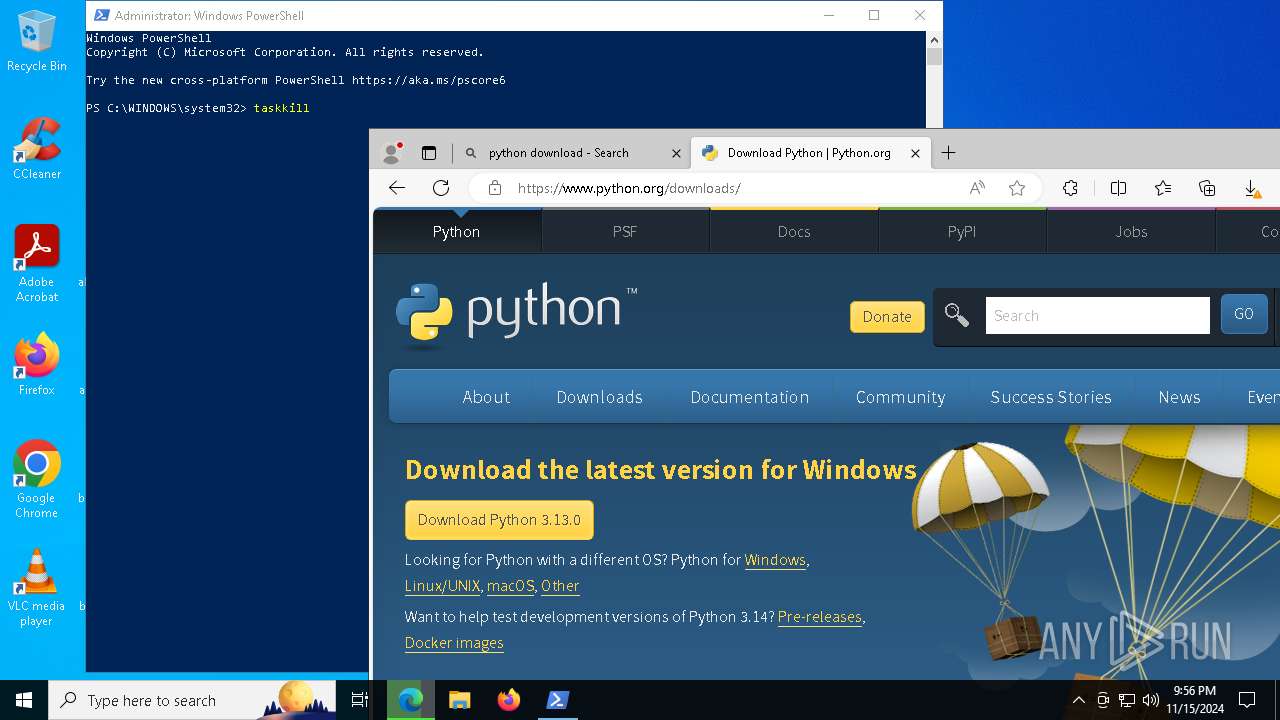View site information lock icon
This screenshot has width=1280, height=720.
pos(494,188)
